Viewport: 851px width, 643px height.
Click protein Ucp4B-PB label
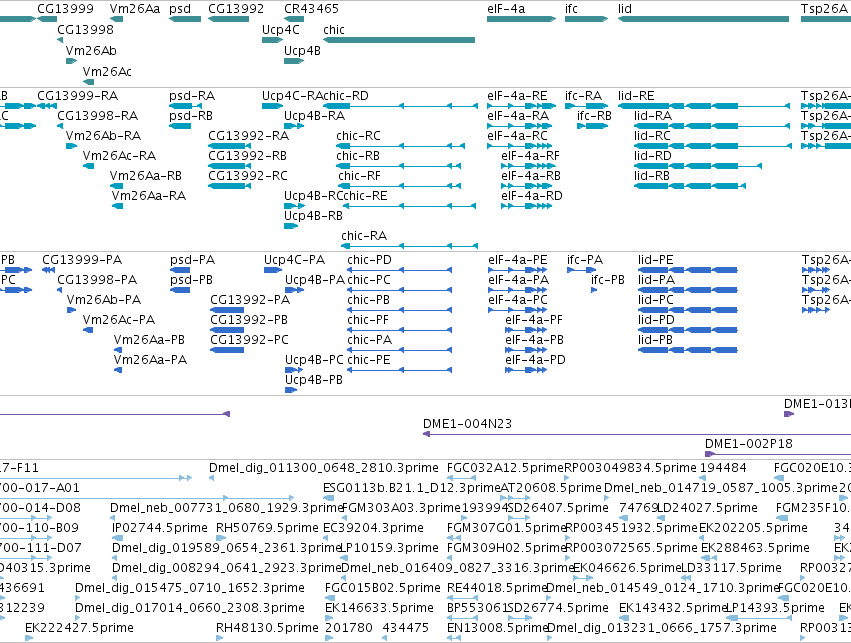pos(314,380)
